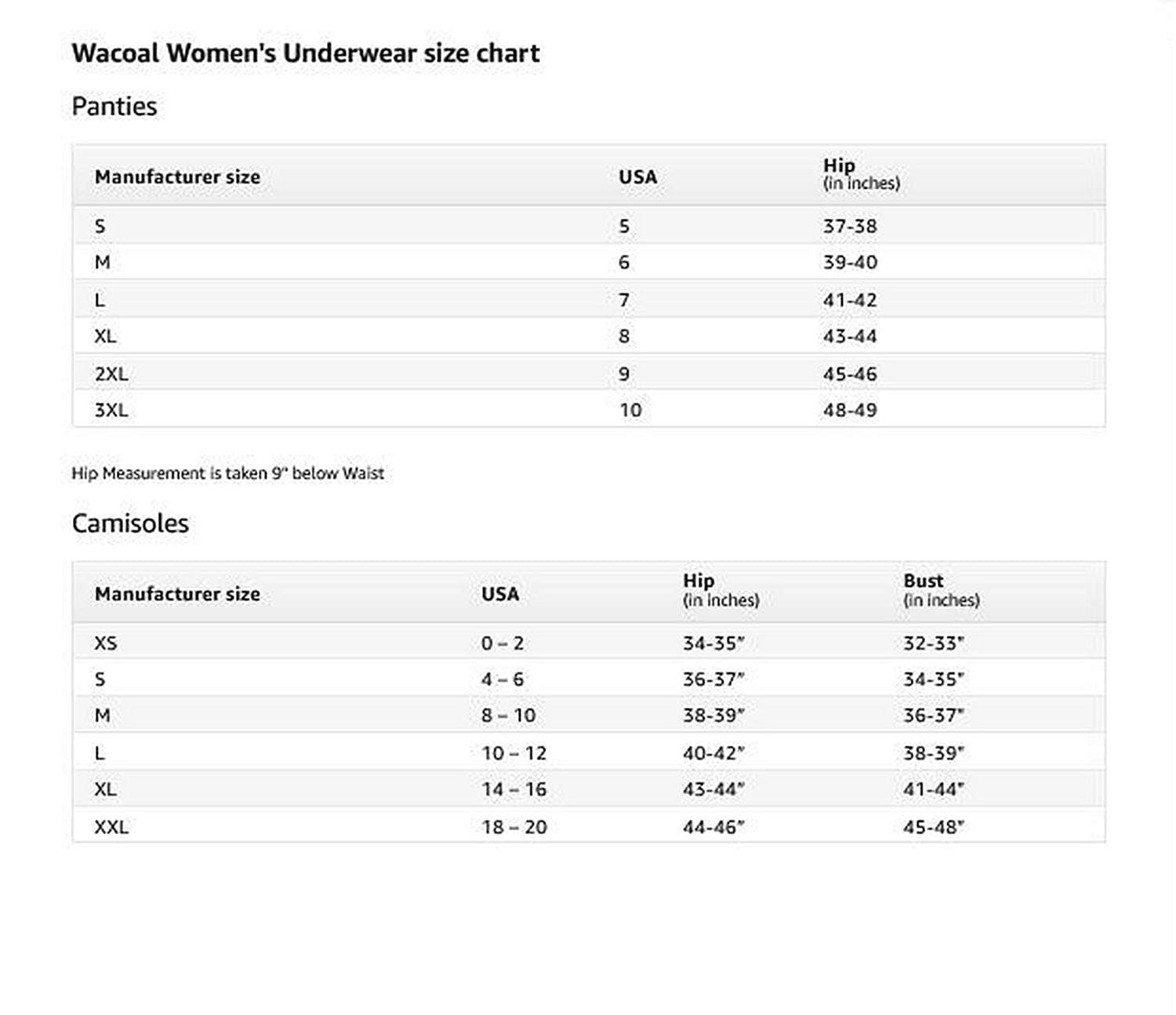Click USA size 8 in Panties table
The height and width of the screenshot is (1015, 1176).
coord(624,336)
